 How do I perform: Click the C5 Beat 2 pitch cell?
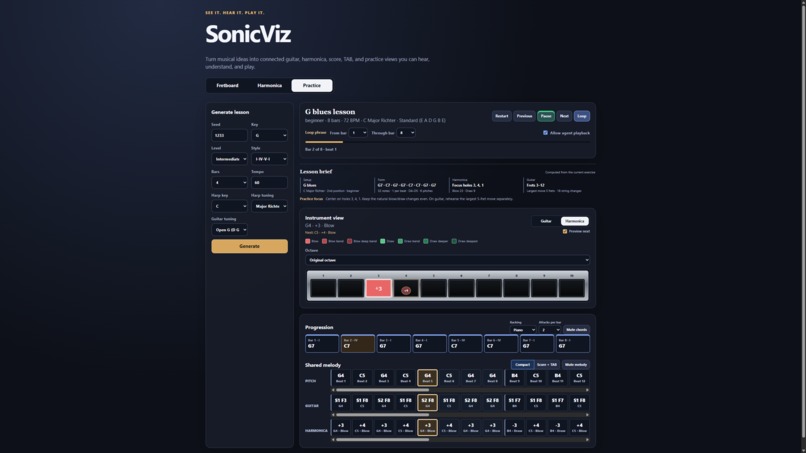tap(362, 377)
